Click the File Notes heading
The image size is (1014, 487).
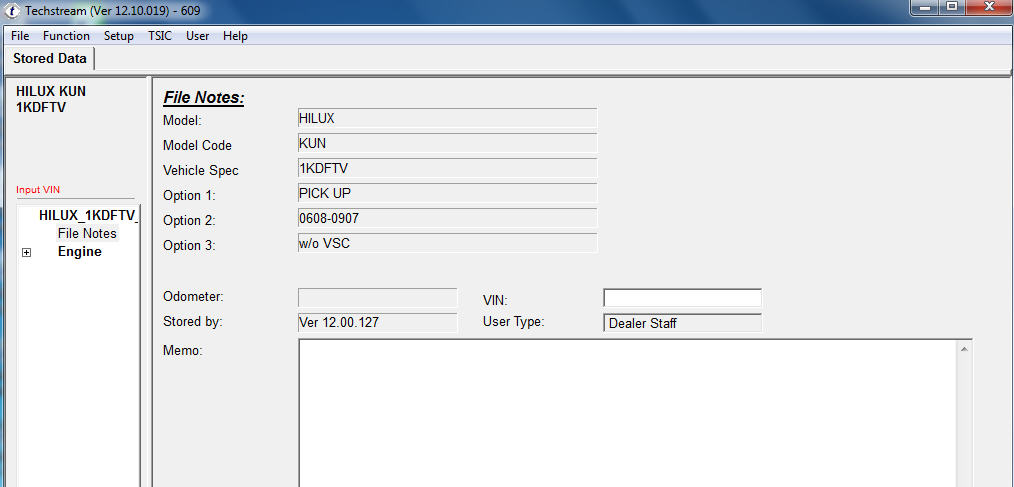pyautogui.click(x=204, y=98)
